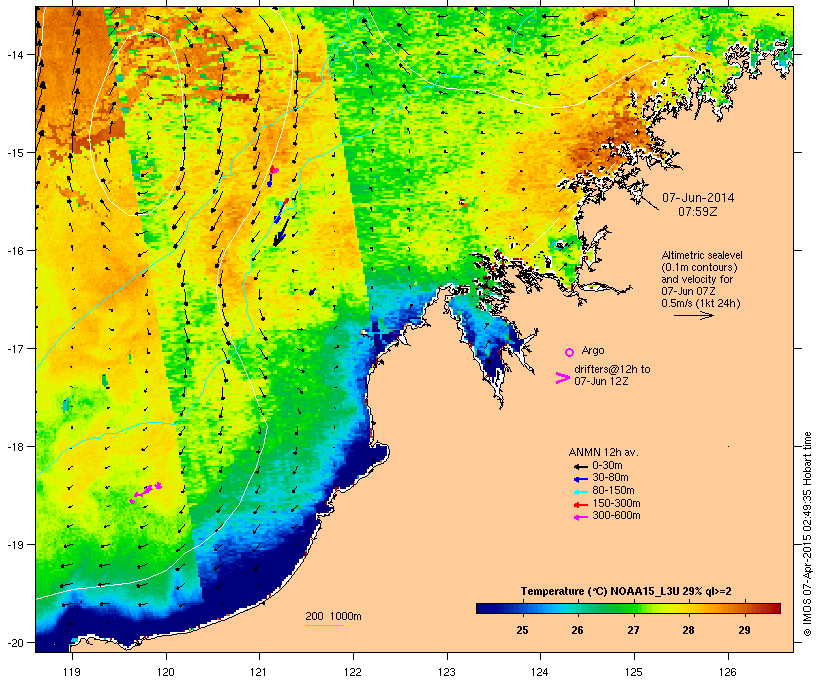
Task: Click the longitude axis label 120
Action: 166,672
